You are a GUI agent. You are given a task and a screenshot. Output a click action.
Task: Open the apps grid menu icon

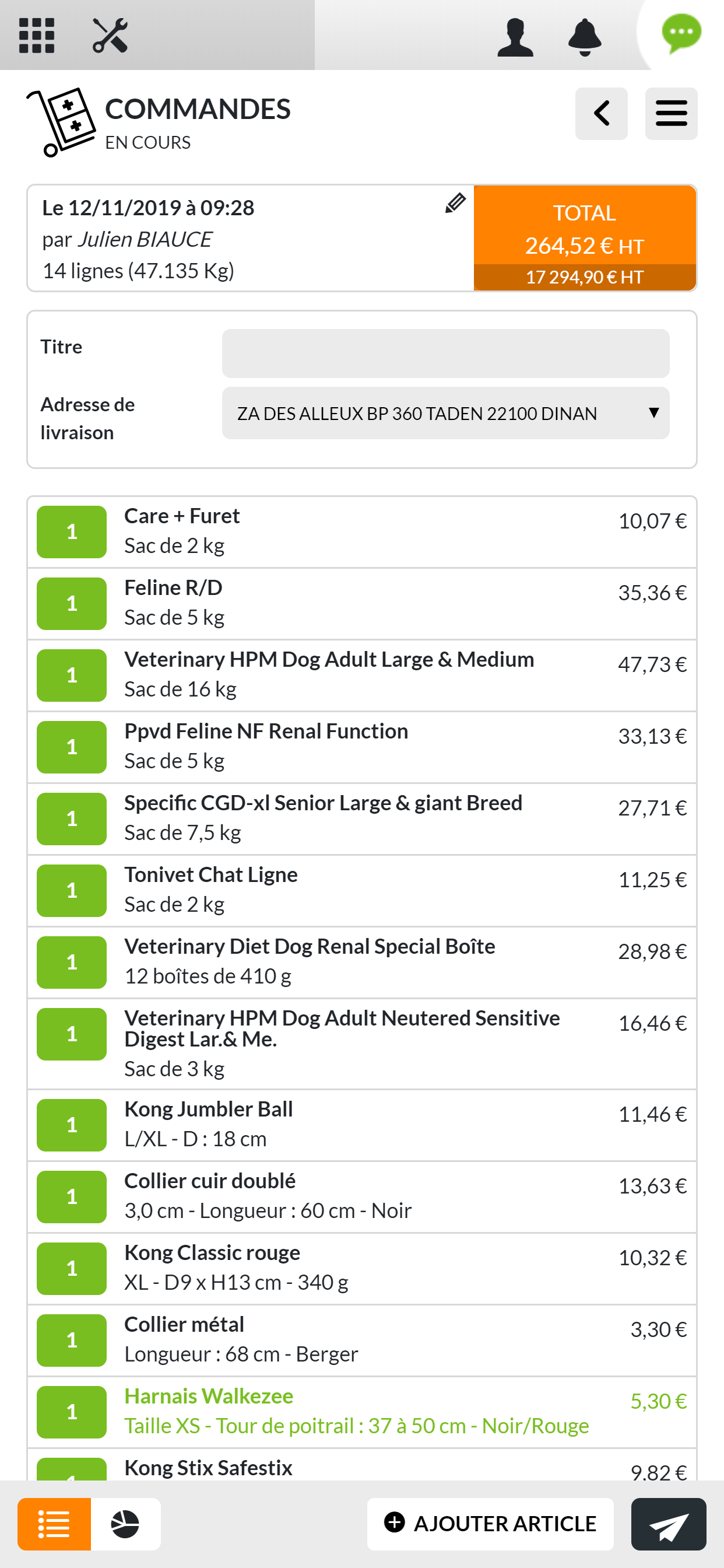37,36
